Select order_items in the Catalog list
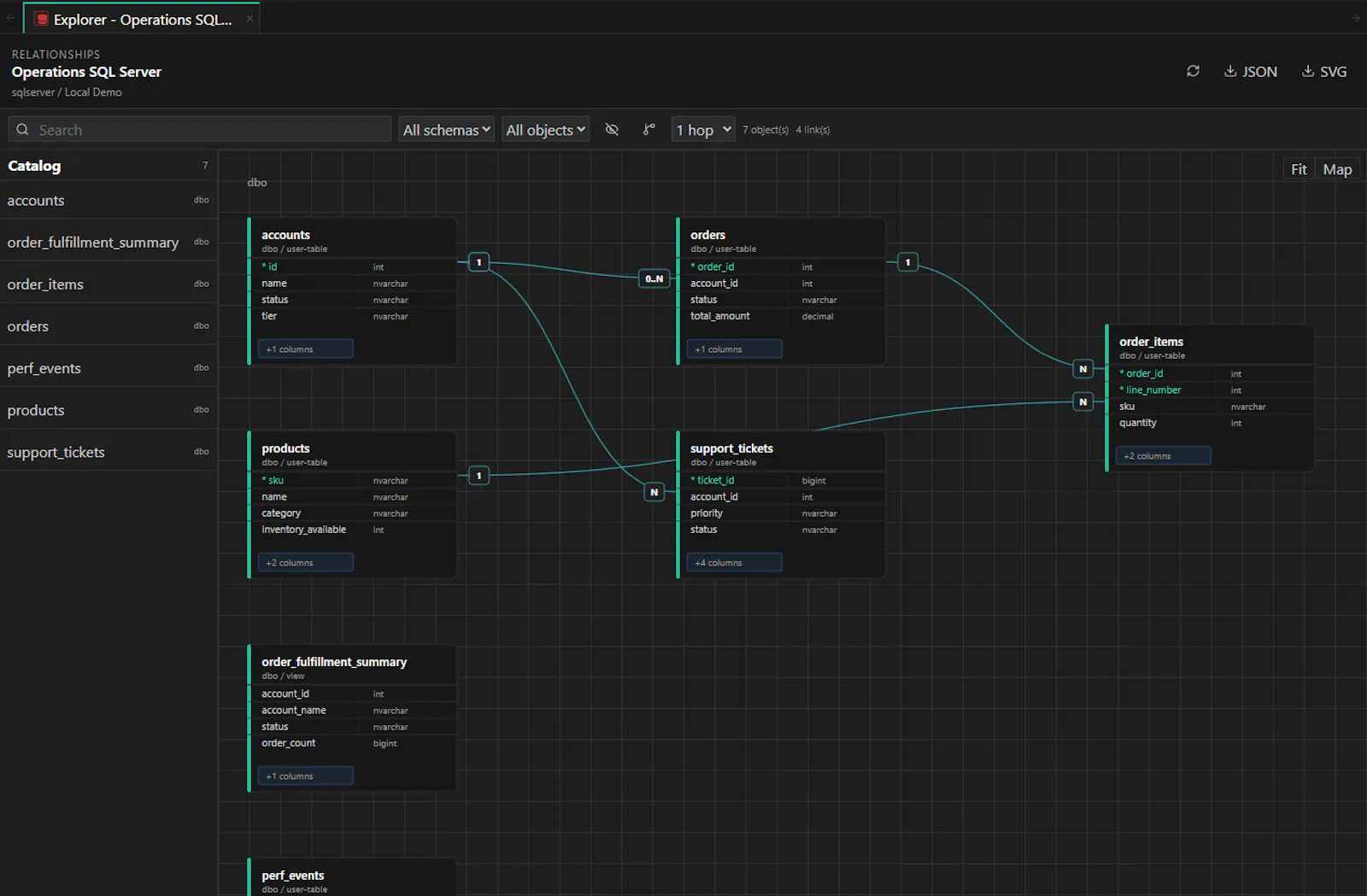This screenshot has width=1367, height=896. point(109,284)
